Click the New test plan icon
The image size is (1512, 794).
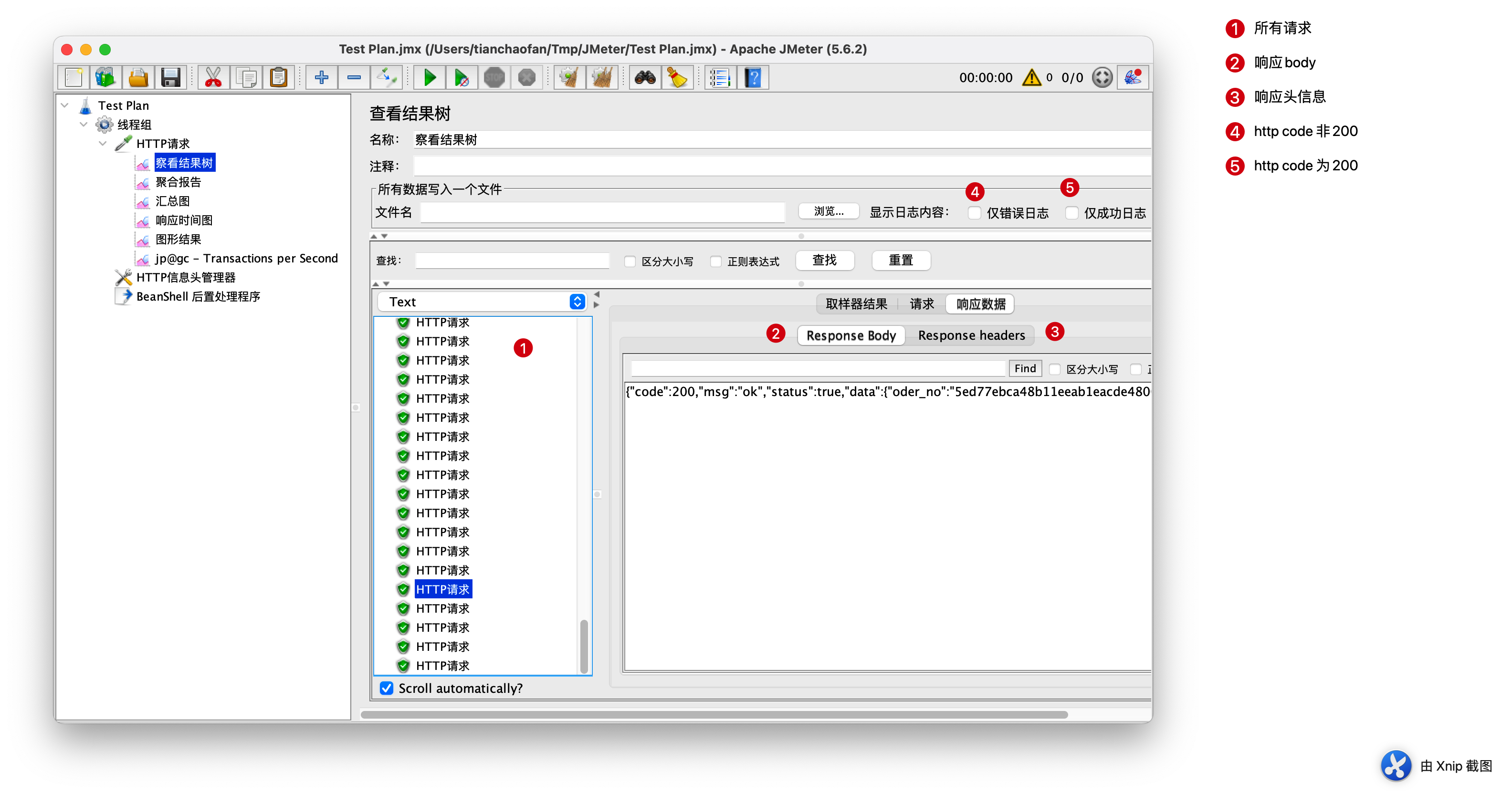click(x=73, y=77)
